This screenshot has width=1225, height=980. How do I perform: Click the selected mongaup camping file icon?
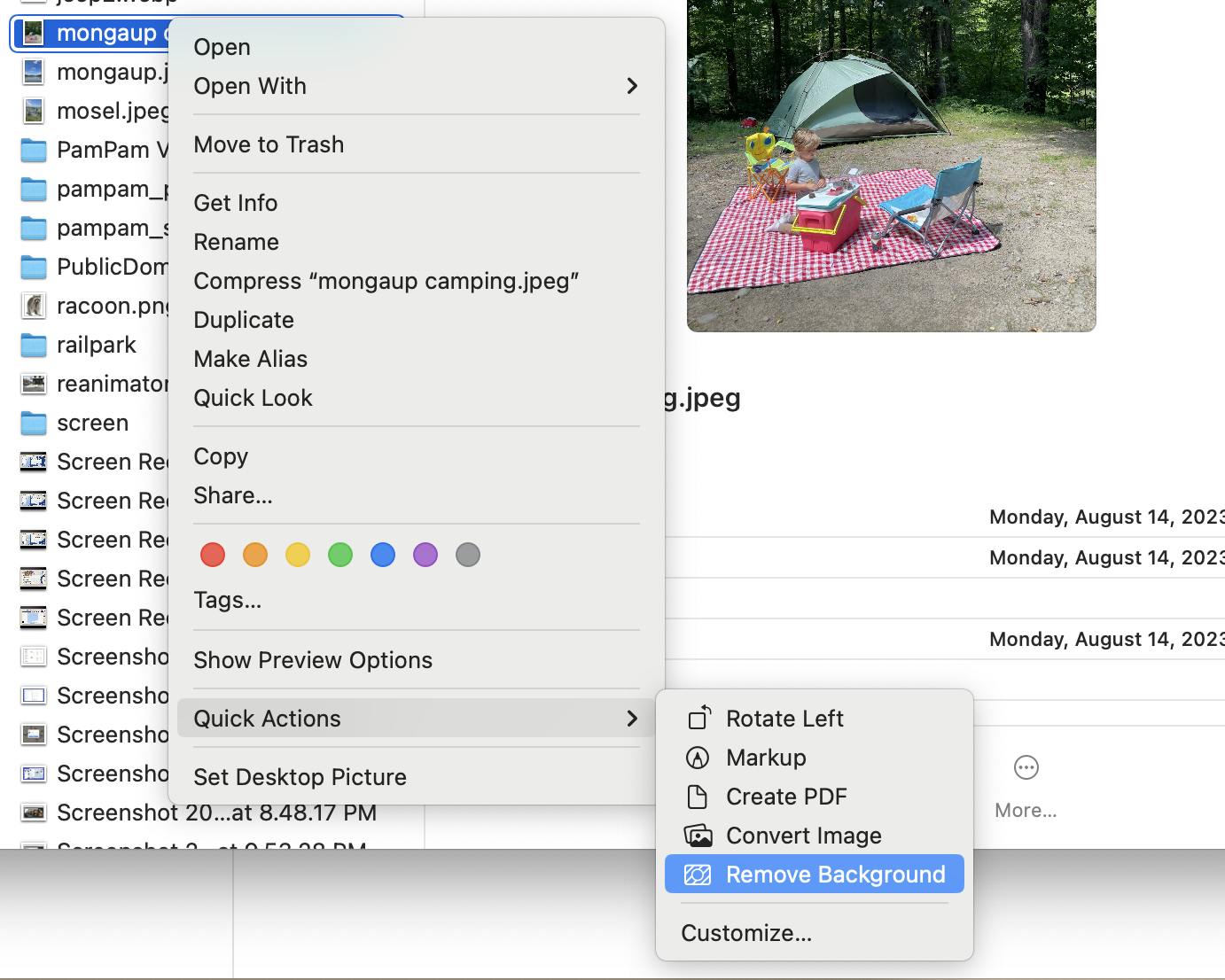point(33,33)
